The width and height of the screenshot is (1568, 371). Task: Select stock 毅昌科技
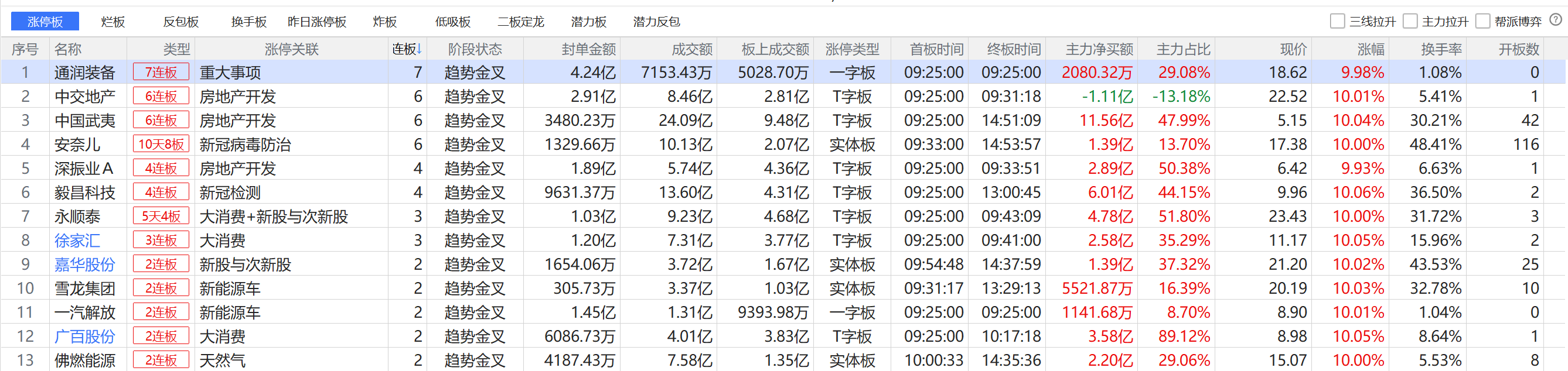pyautogui.click(x=84, y=193)
